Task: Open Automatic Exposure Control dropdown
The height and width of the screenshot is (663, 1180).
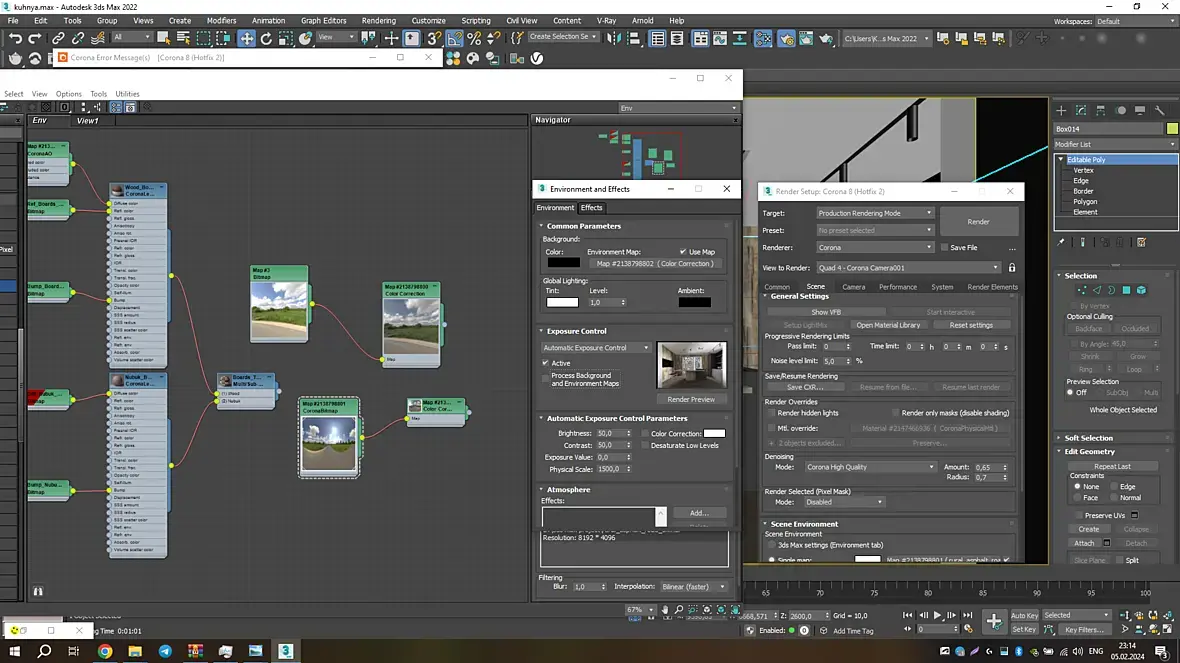Action: (x=596, y=348)
